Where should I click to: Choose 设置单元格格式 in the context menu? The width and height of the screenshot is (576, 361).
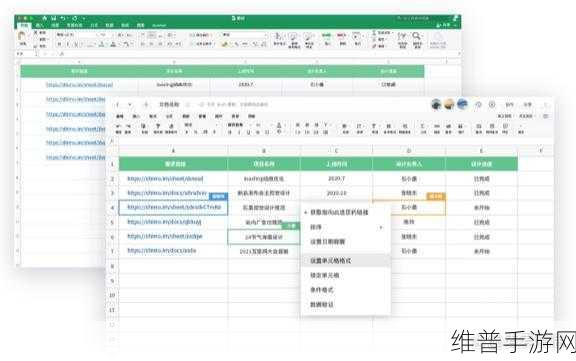tap(330, 261)
